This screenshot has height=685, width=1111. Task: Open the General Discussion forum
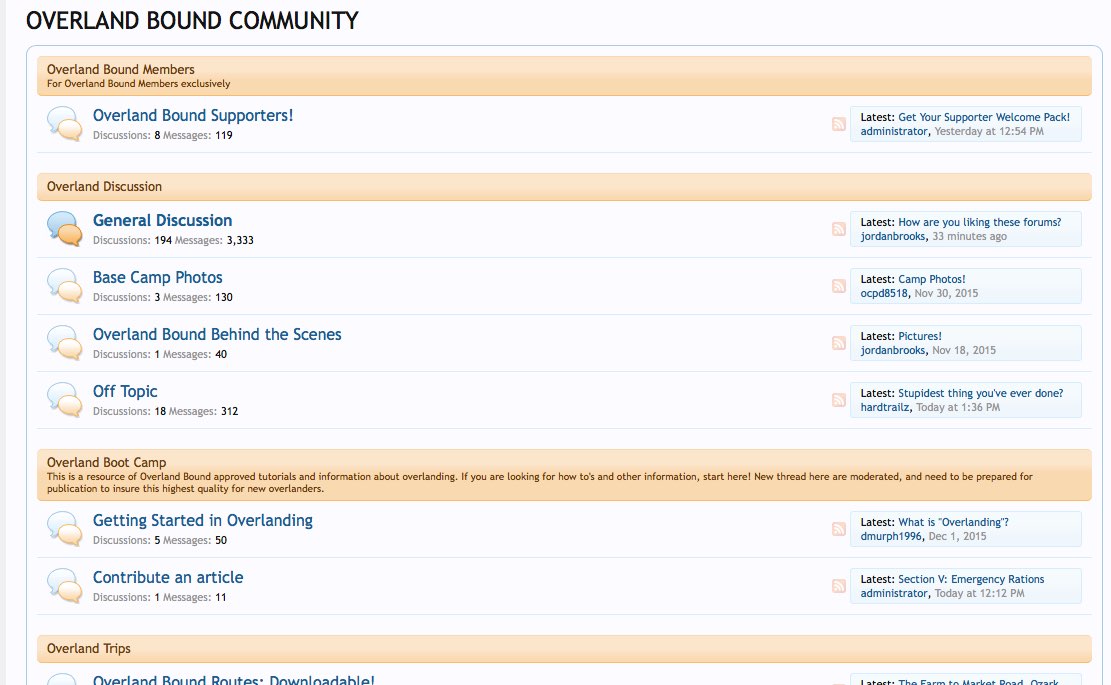(162, 220)
